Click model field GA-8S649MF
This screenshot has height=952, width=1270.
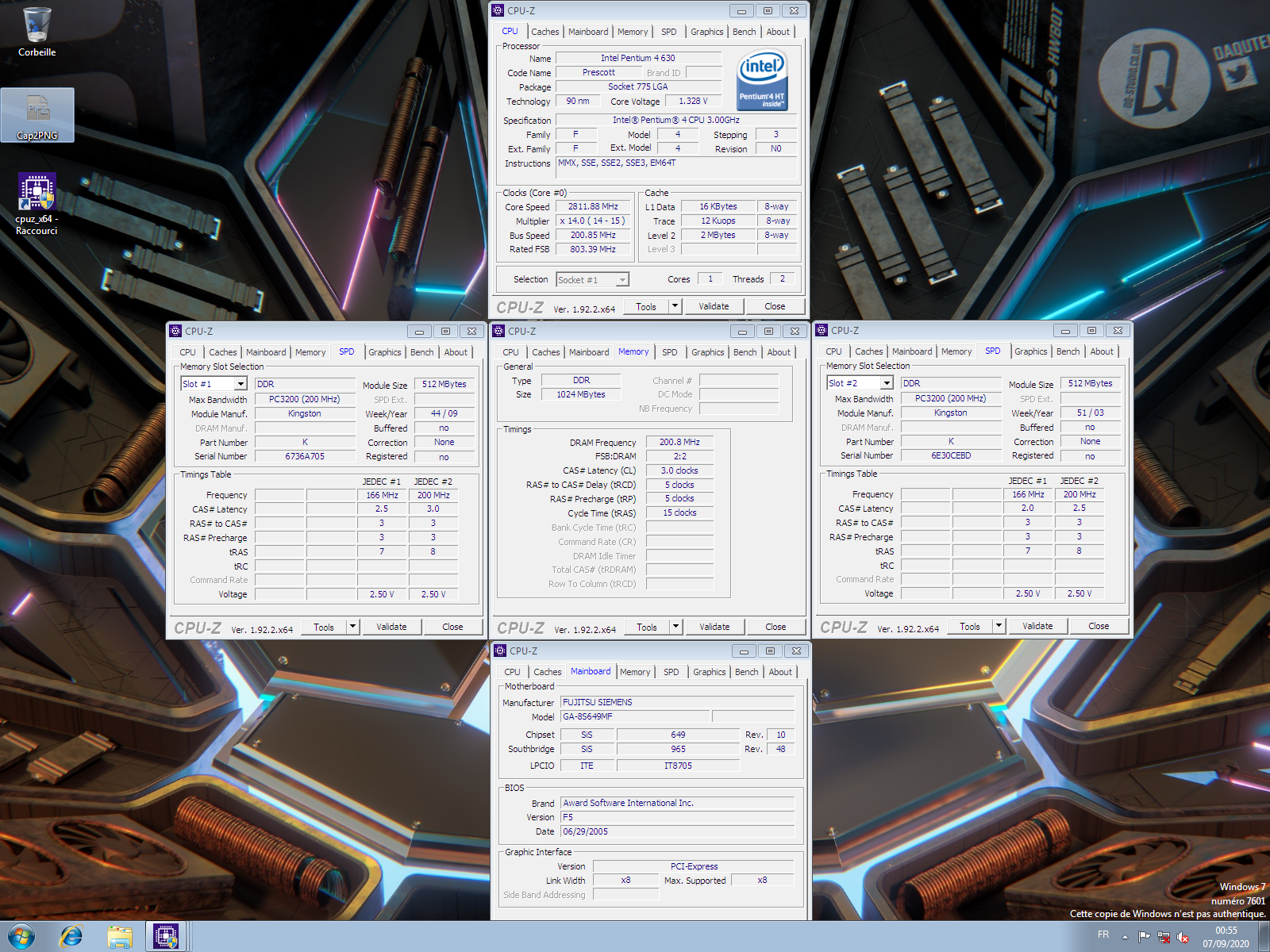635,716
